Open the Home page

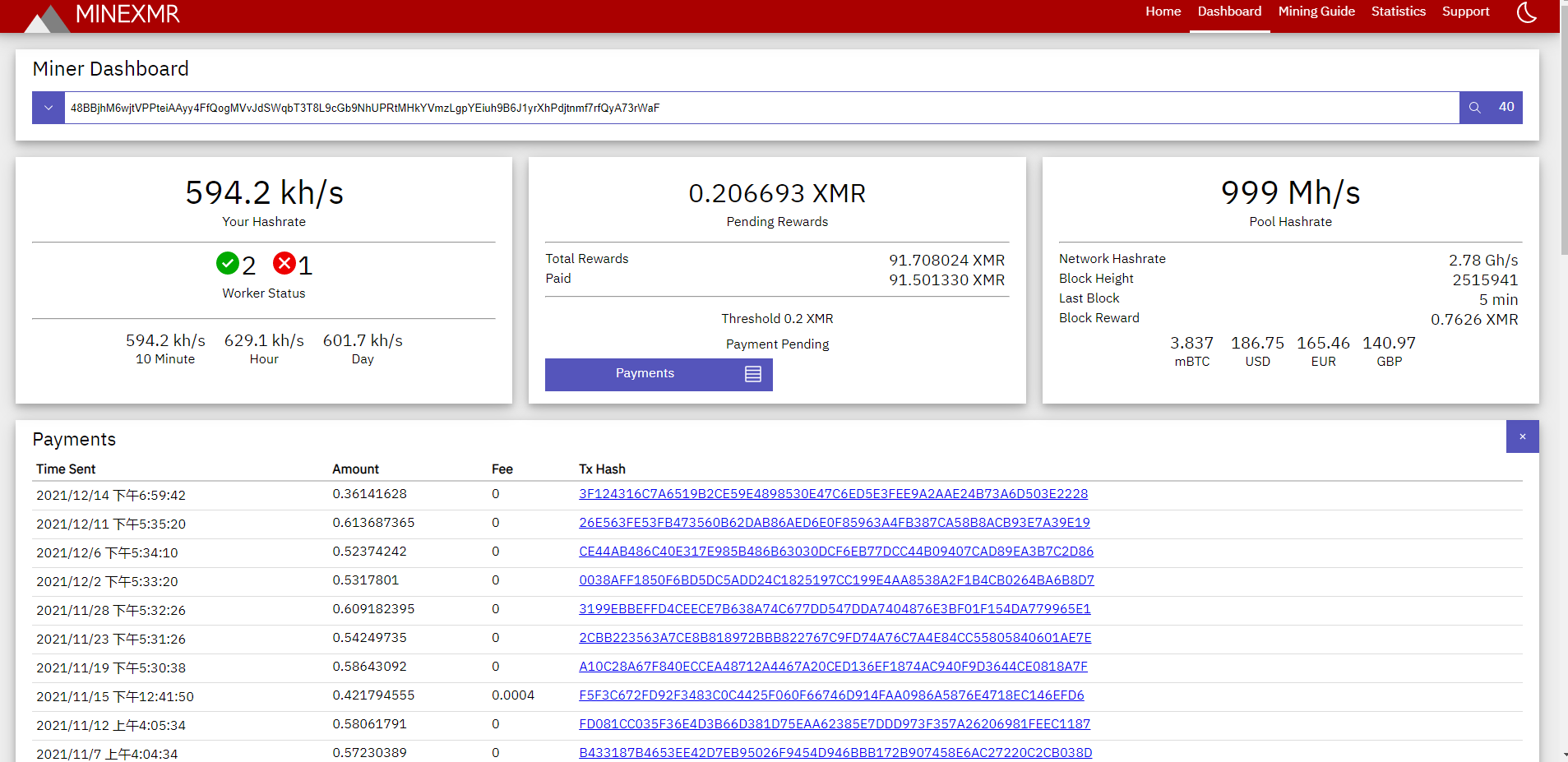1163,12
